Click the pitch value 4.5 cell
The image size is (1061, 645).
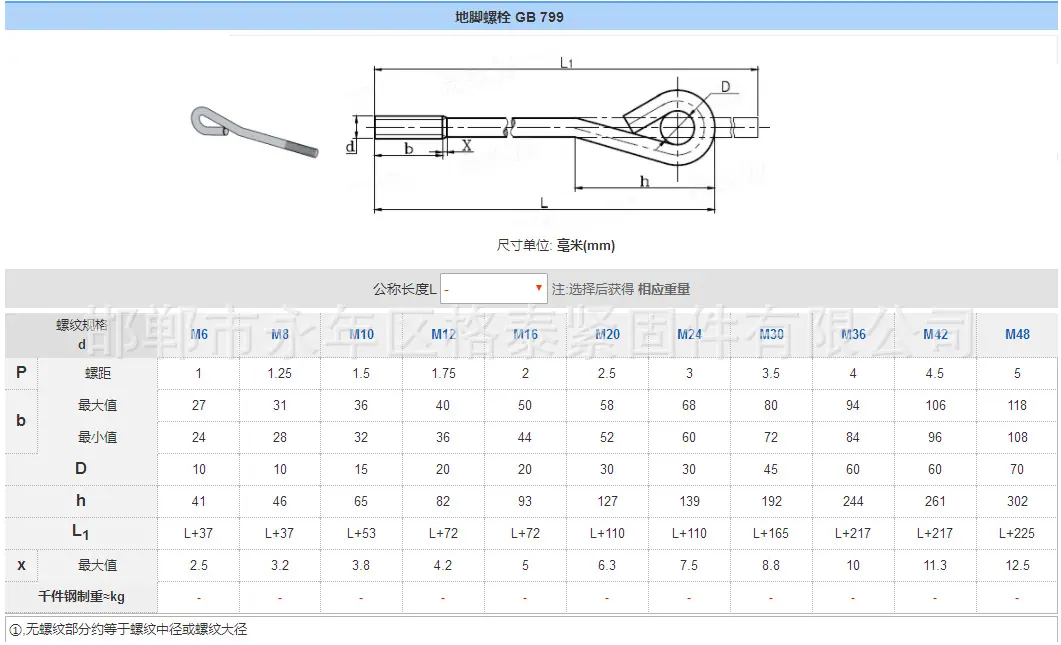point(934,374)
